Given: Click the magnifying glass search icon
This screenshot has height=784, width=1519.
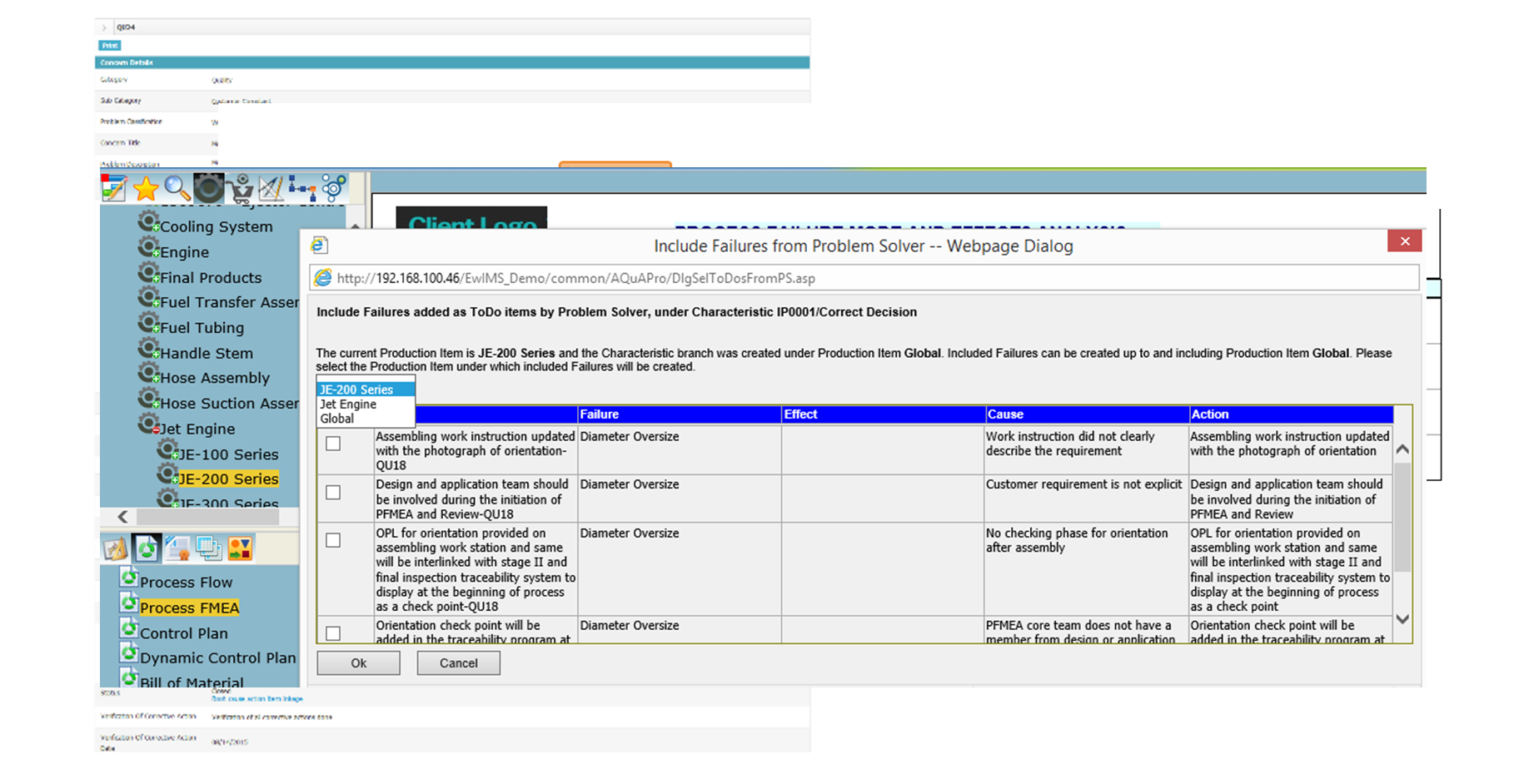Looking at the screenshot, I should coord(177,189).
